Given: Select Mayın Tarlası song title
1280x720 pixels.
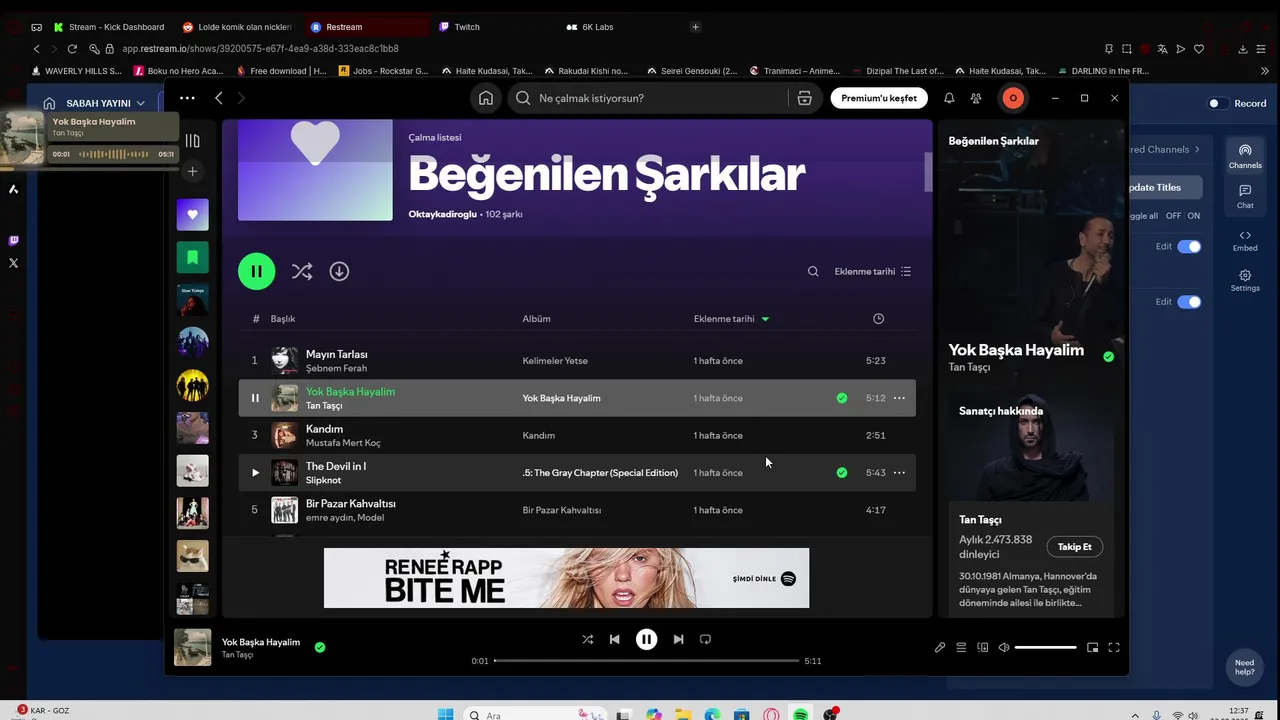Looking at the screenshot, I should point(337,354).
